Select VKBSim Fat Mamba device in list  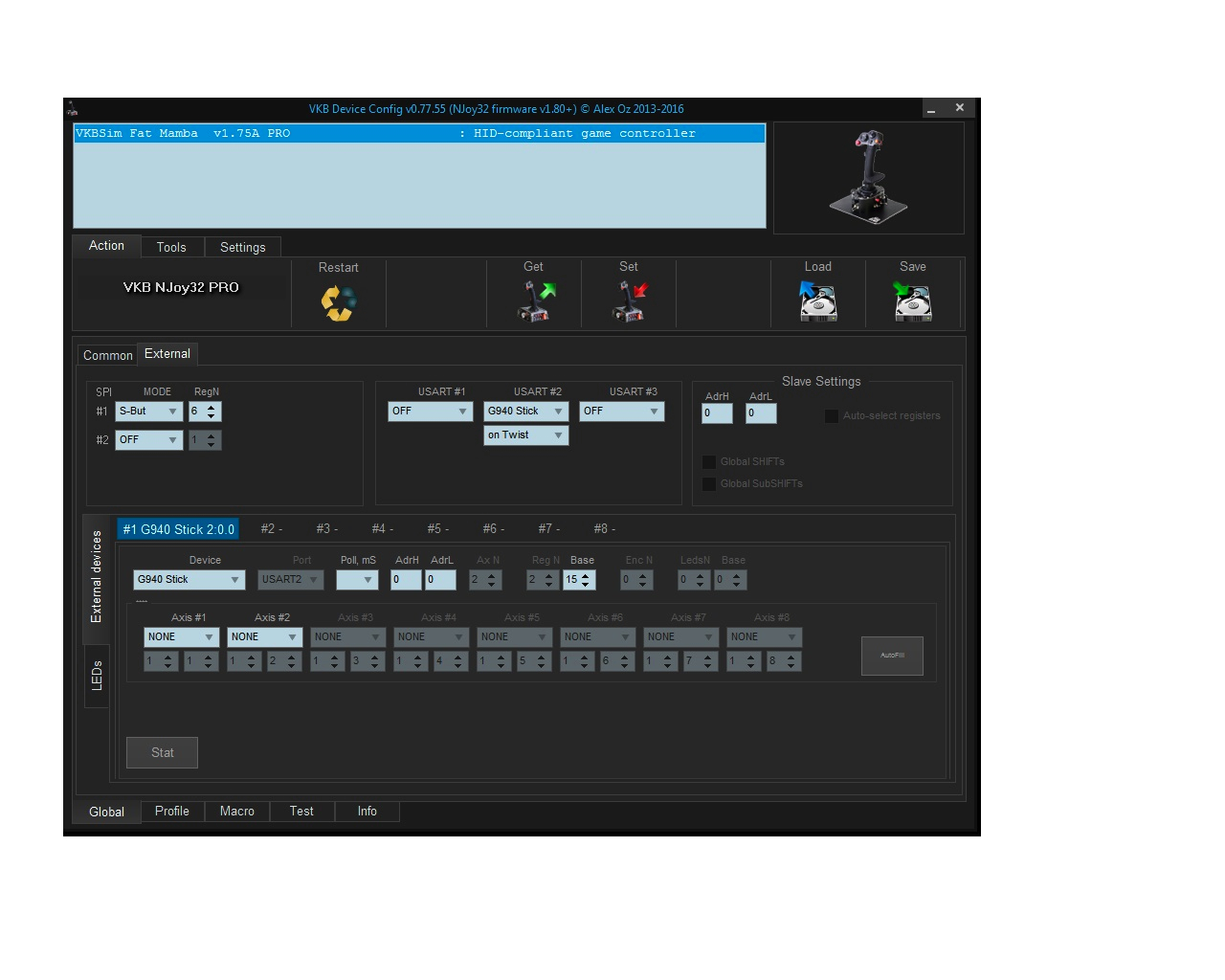click(x=419, y=134)
